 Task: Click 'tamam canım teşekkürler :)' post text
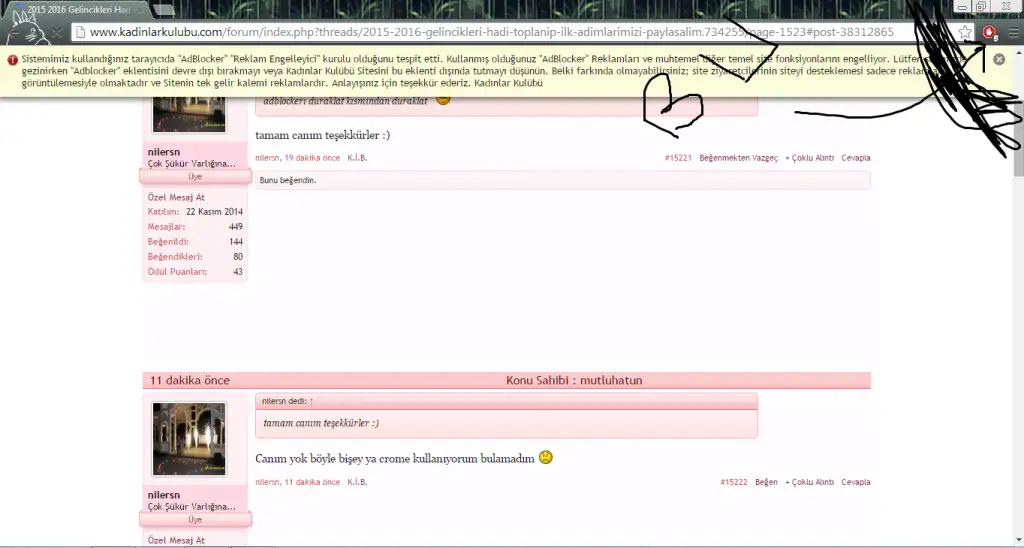click(x=323, y=135)
